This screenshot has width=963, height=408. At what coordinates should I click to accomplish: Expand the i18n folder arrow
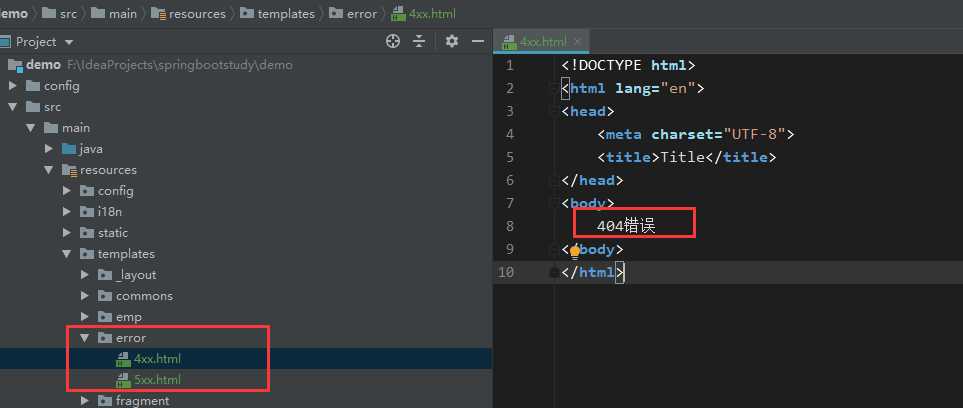(x=67, y=212)
